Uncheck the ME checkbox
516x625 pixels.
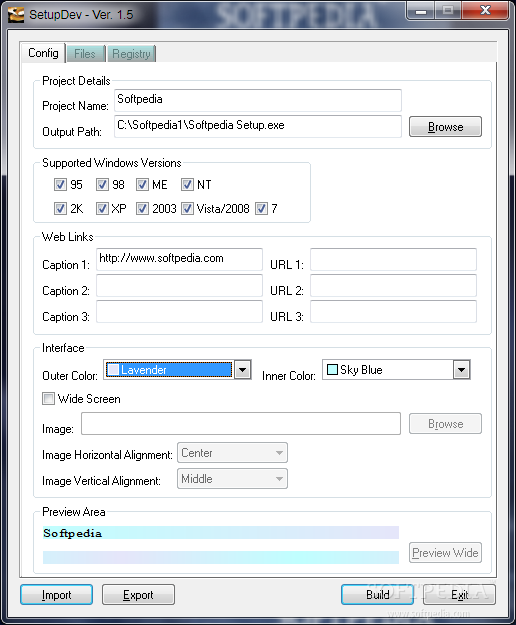point(142,185)
